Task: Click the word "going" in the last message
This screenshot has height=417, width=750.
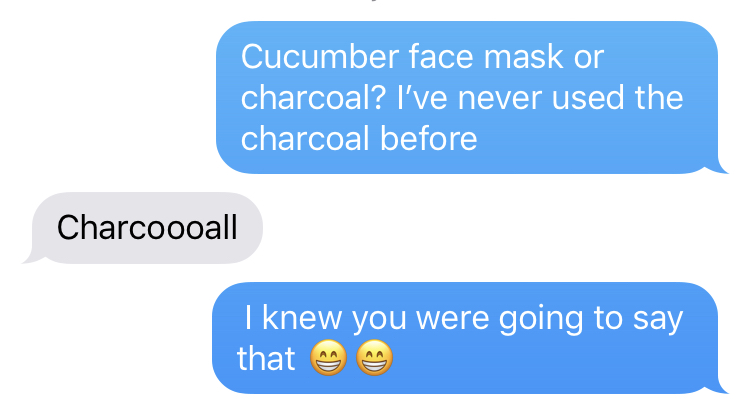Action: (541, 320)
